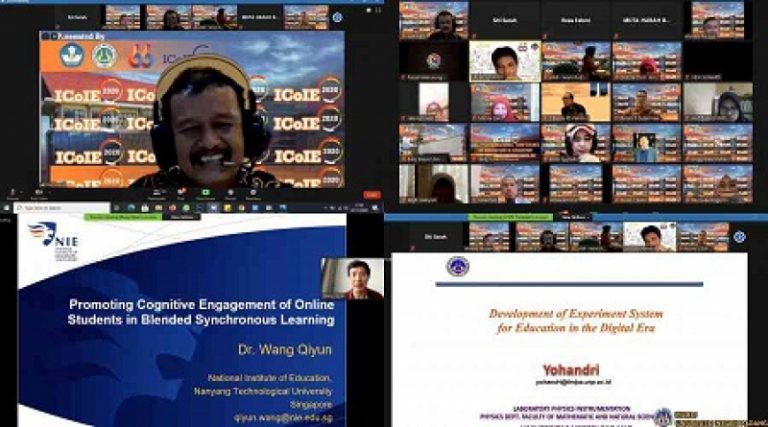
Task: Click green screen-sharing banner above NIE slide
Action: 123,217
